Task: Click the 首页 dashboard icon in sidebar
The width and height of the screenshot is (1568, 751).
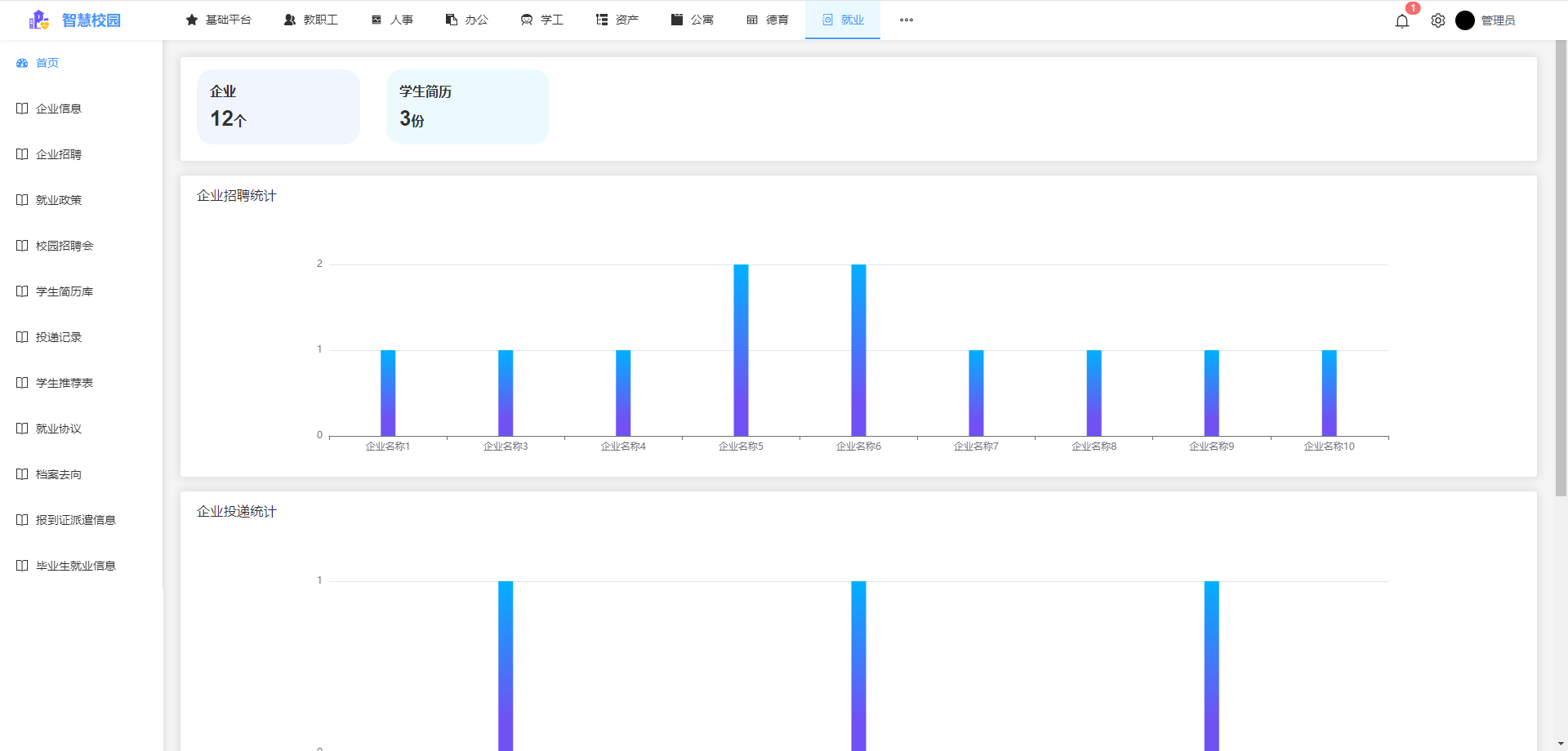Action: 22,63
